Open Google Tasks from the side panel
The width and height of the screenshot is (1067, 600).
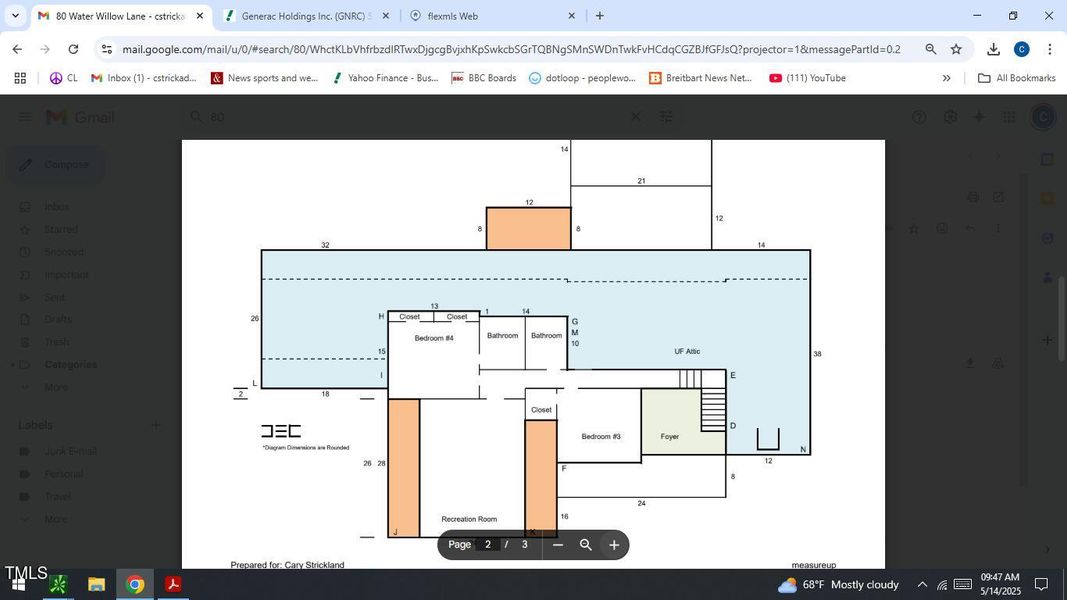pyautogui.click(x=1048, y=238)
